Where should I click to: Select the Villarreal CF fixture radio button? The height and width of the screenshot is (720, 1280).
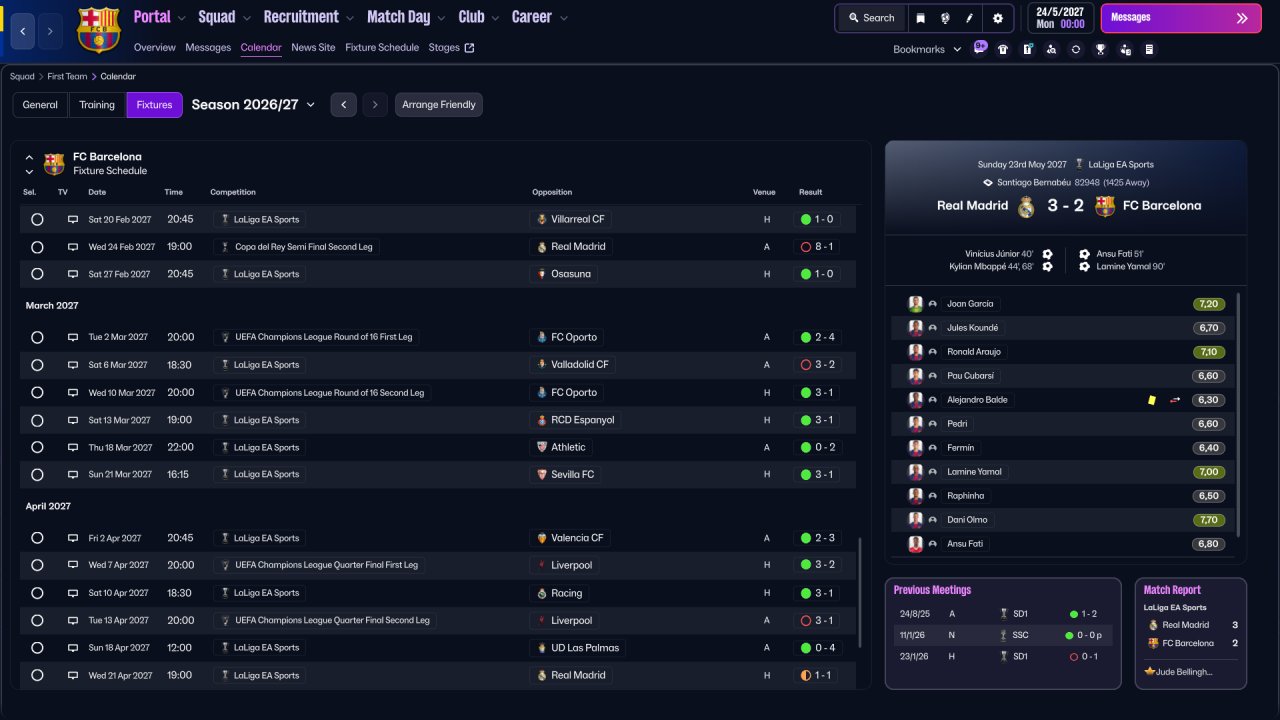37,219
